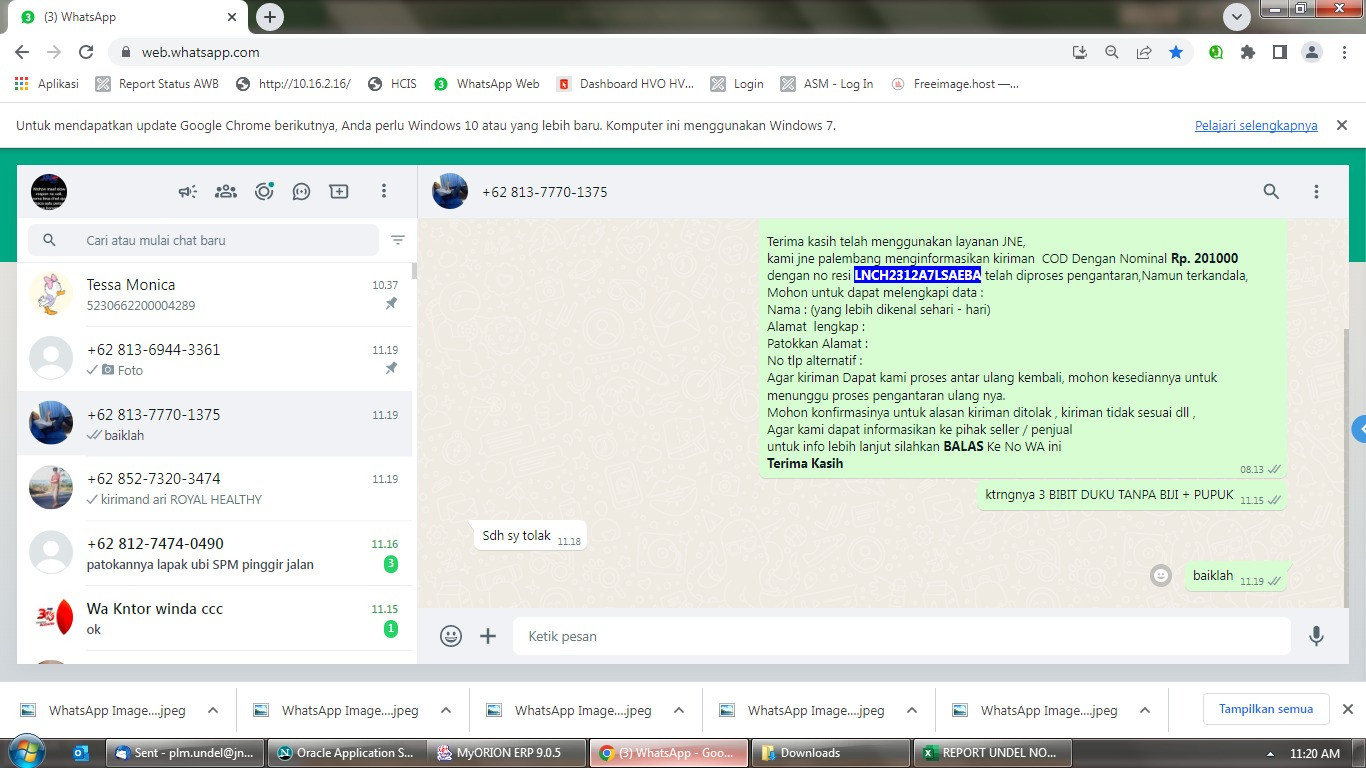Search inside the conversation magnifier icon

pyautogui.click(x=1271, y=191)
